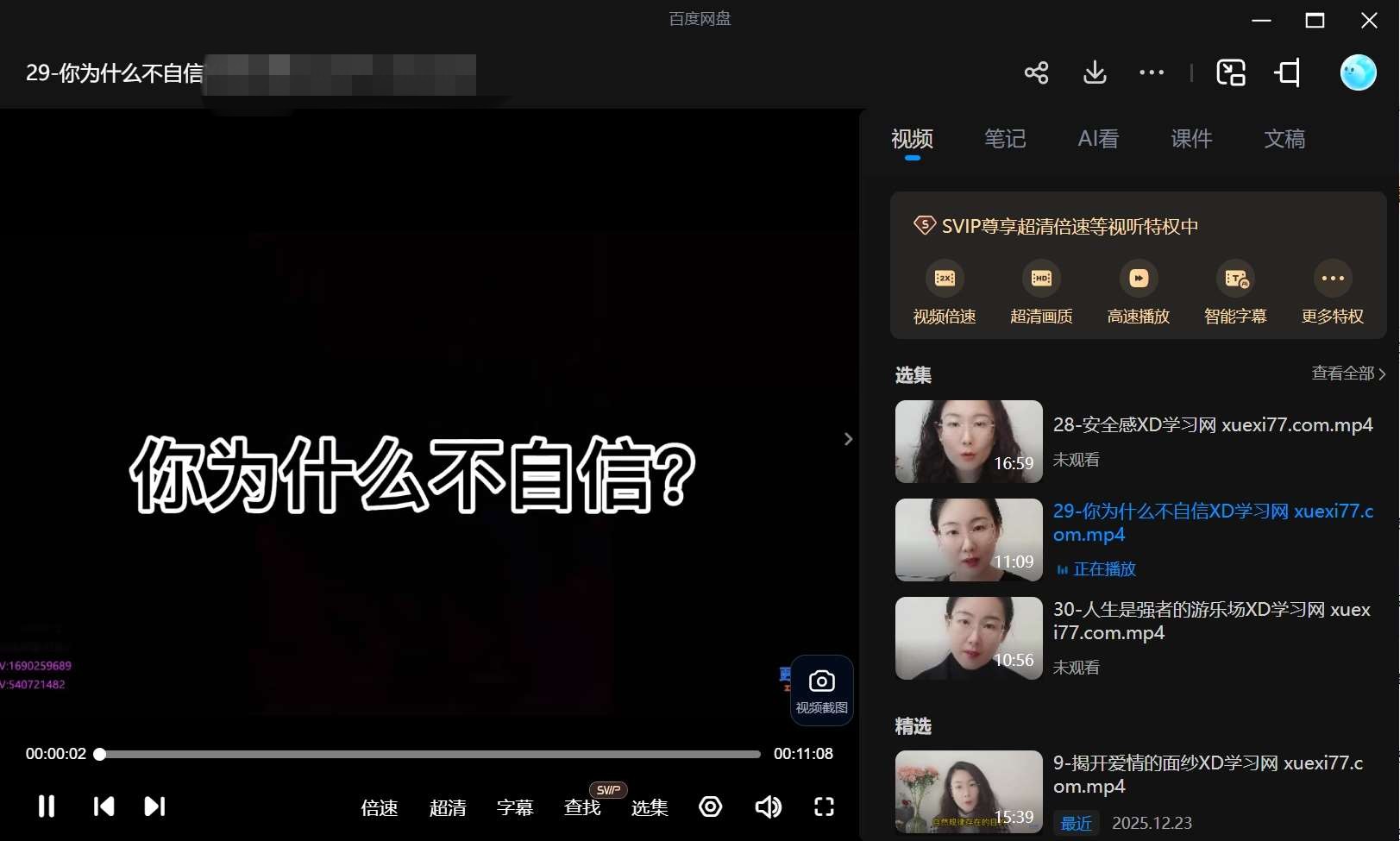Click the share icon in header
This screenshot has height=841, width=1400.
1036,72
